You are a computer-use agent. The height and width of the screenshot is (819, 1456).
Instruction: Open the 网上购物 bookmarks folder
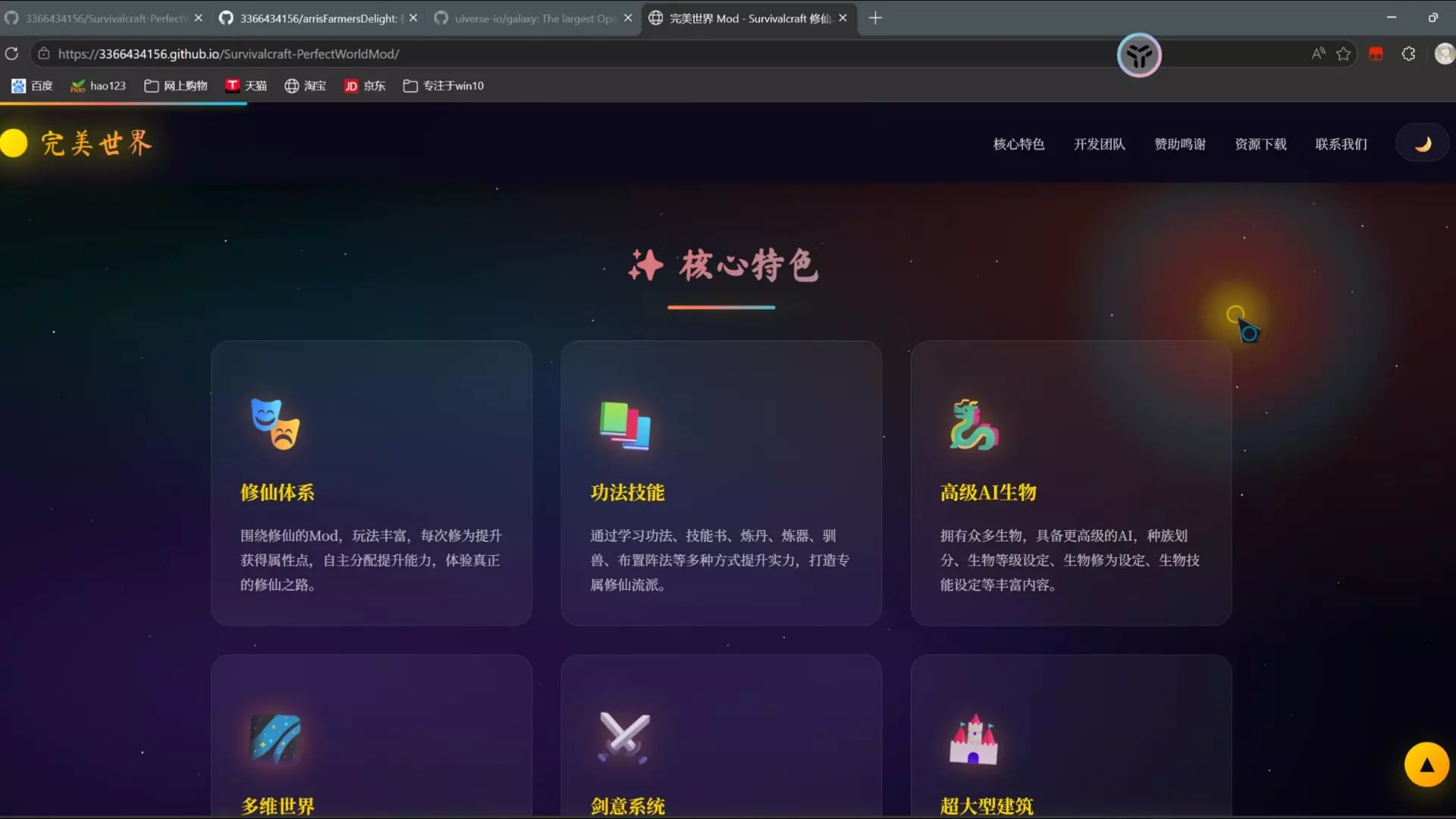176,86
